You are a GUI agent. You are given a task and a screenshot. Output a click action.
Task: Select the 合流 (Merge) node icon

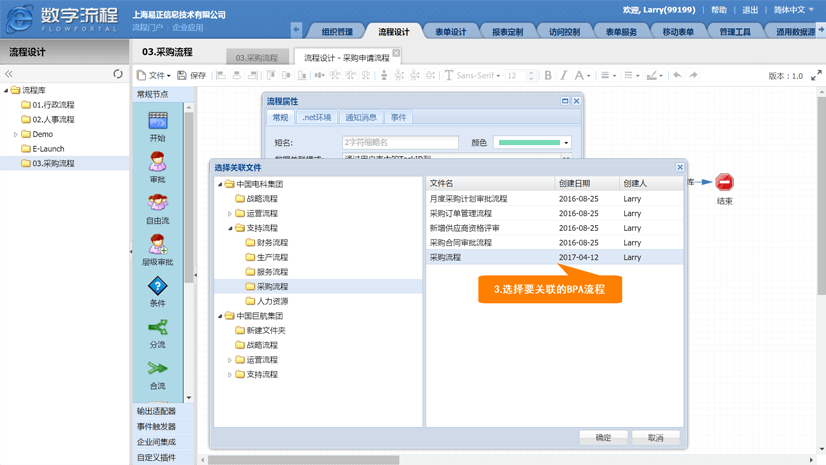(x=157, y=369)
